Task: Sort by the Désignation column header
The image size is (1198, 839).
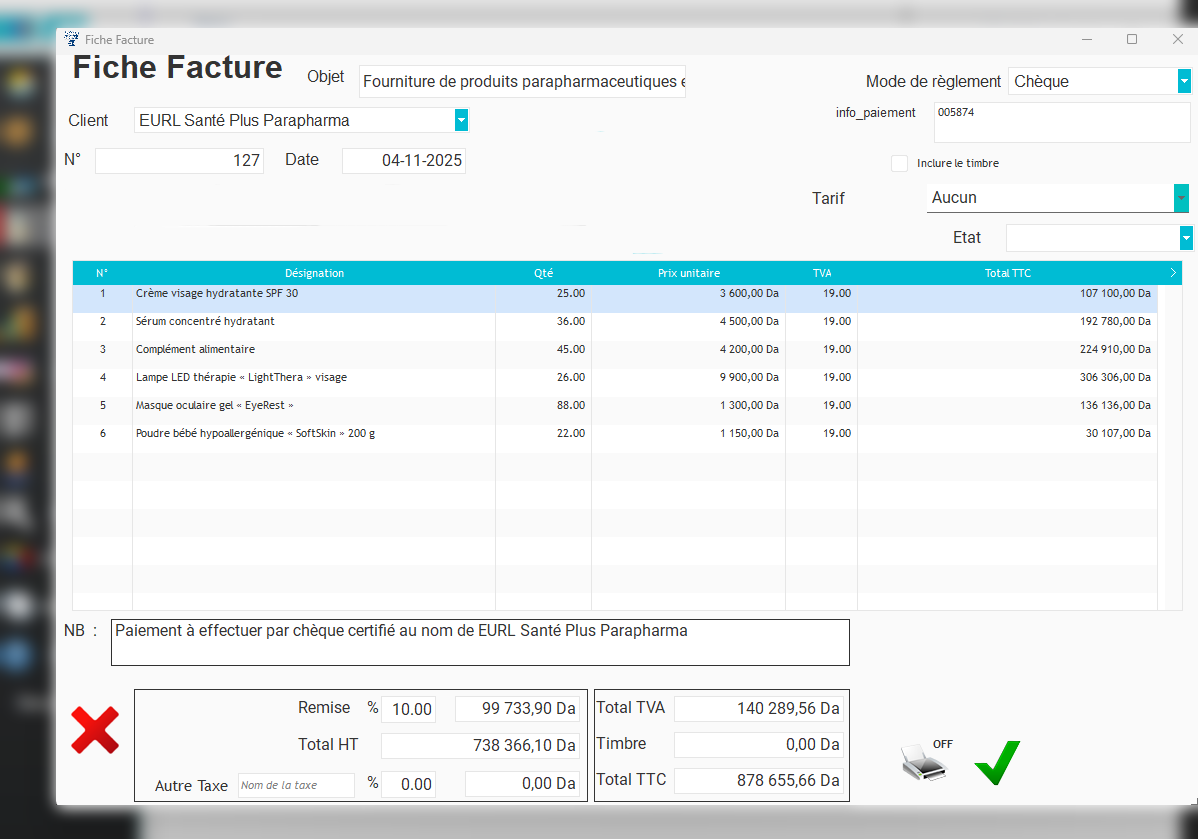Action: [314, 273]
